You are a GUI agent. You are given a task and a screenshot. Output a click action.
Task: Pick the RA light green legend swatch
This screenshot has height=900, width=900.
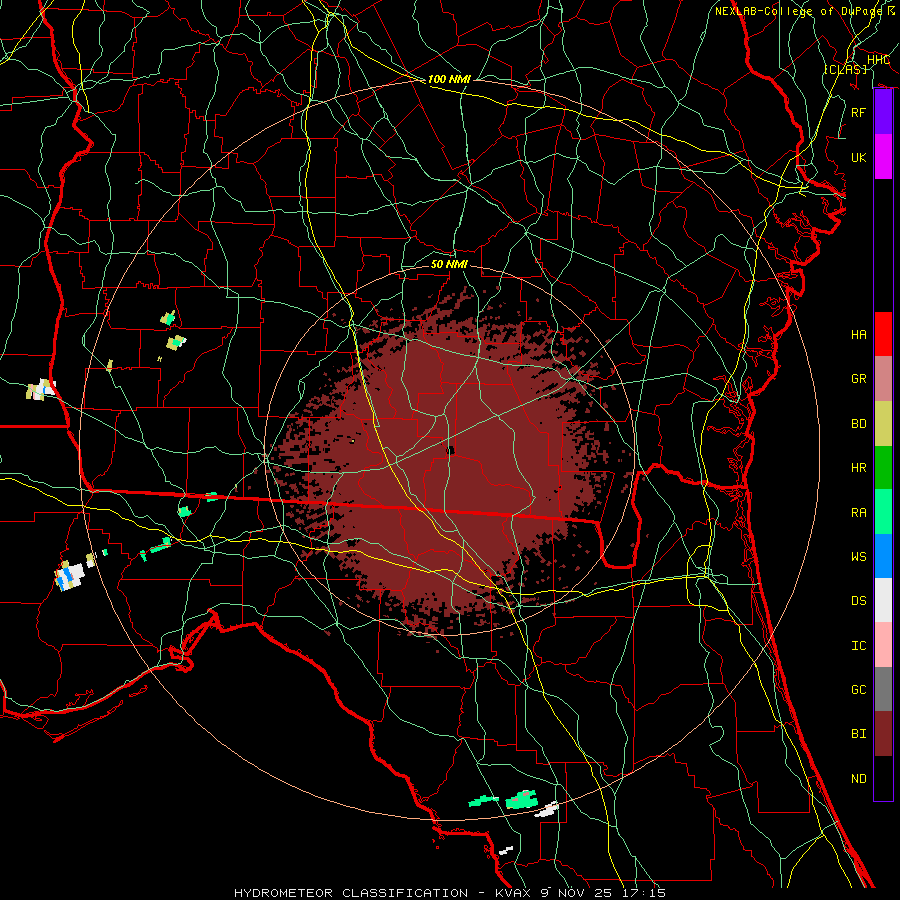coord(883,512)
